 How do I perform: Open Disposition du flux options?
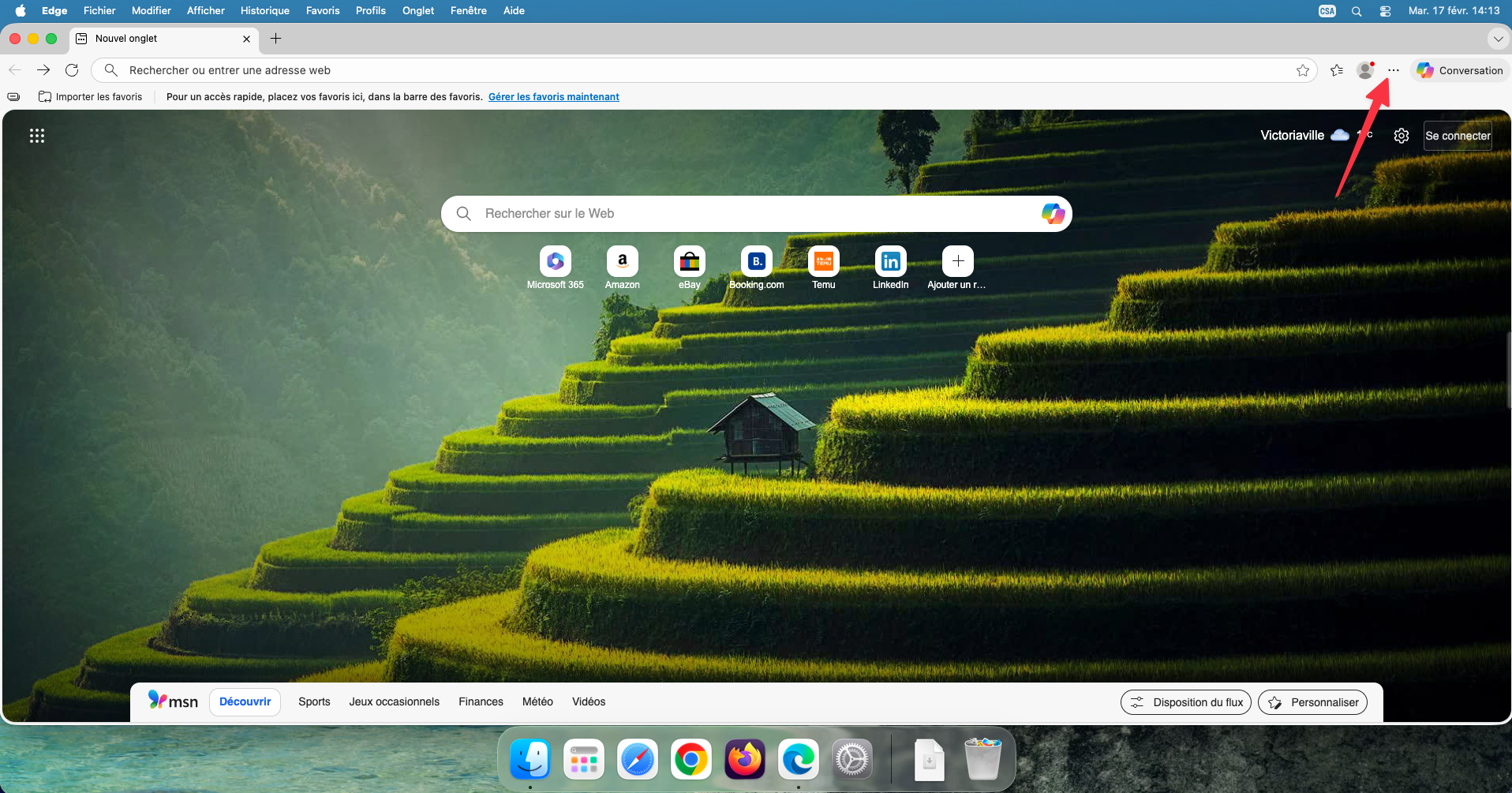(1185, 702)
